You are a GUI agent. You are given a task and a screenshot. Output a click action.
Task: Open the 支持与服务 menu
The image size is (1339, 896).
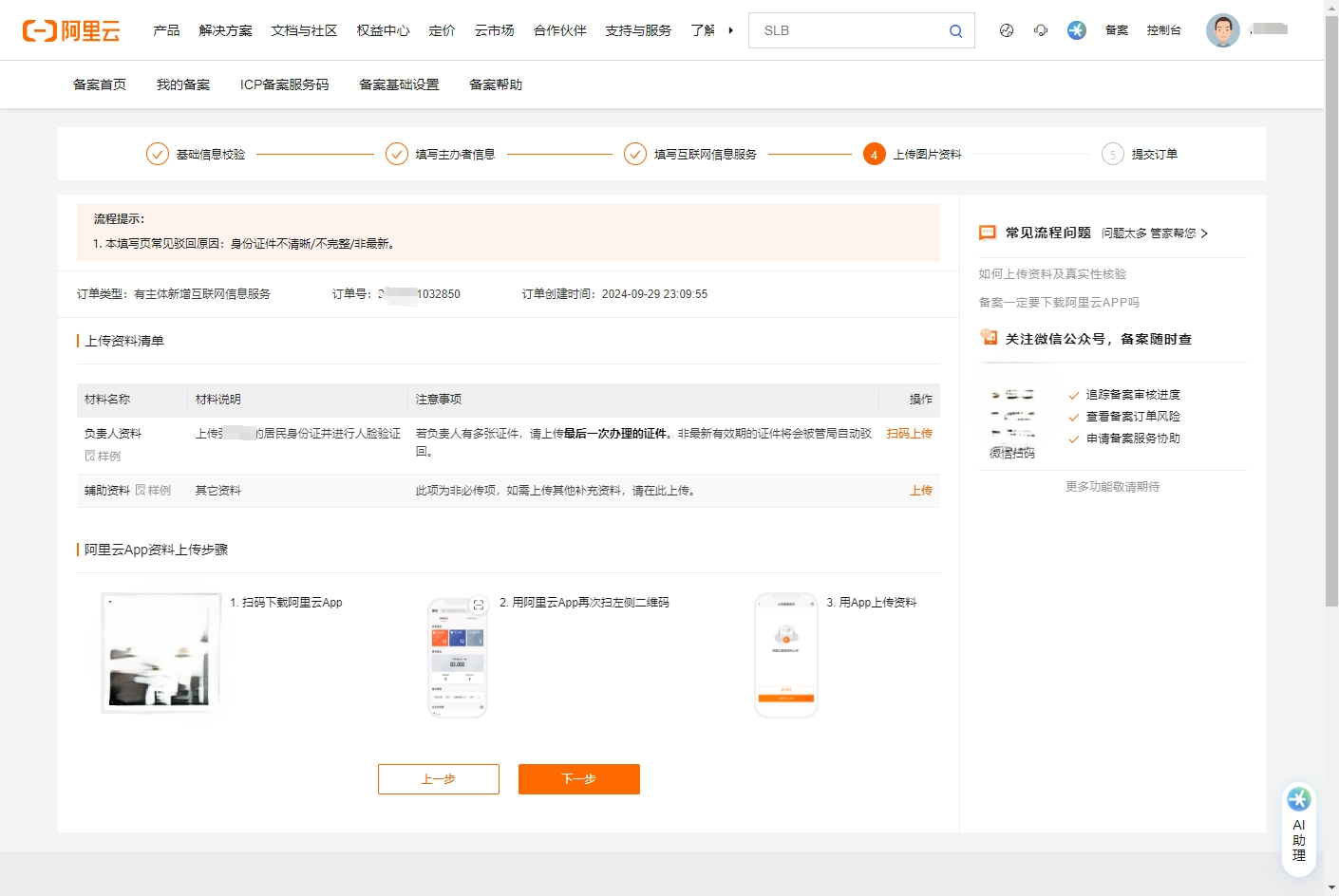[637, 29]
